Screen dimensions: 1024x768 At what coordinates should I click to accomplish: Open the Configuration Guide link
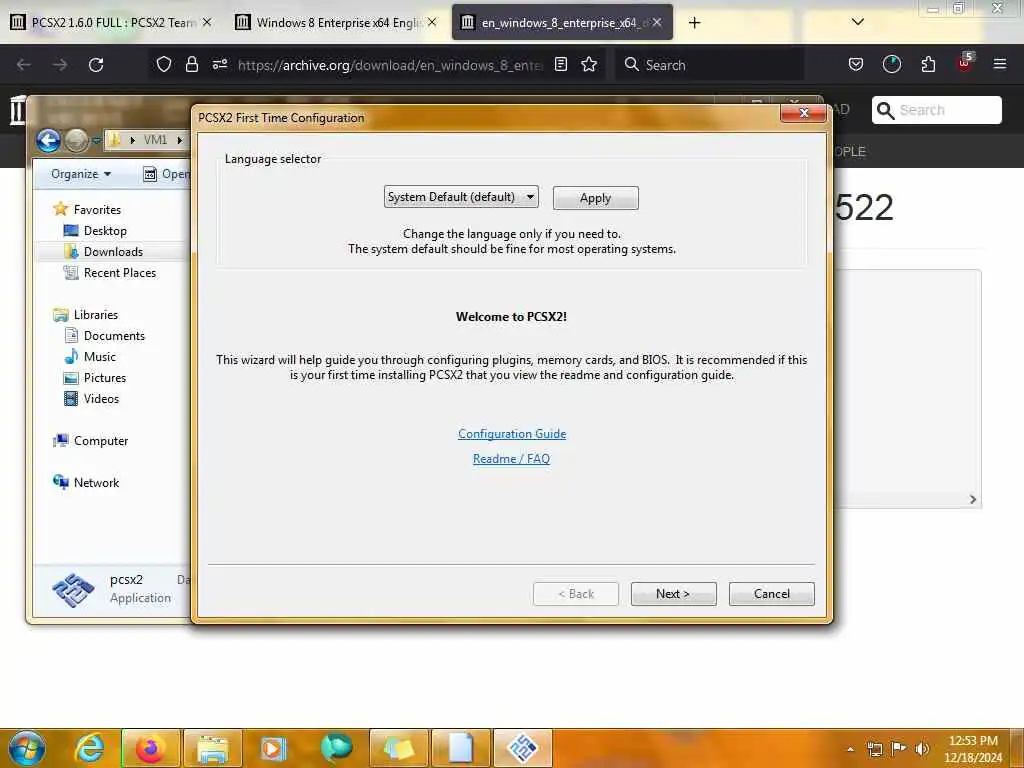pos(512,434)
